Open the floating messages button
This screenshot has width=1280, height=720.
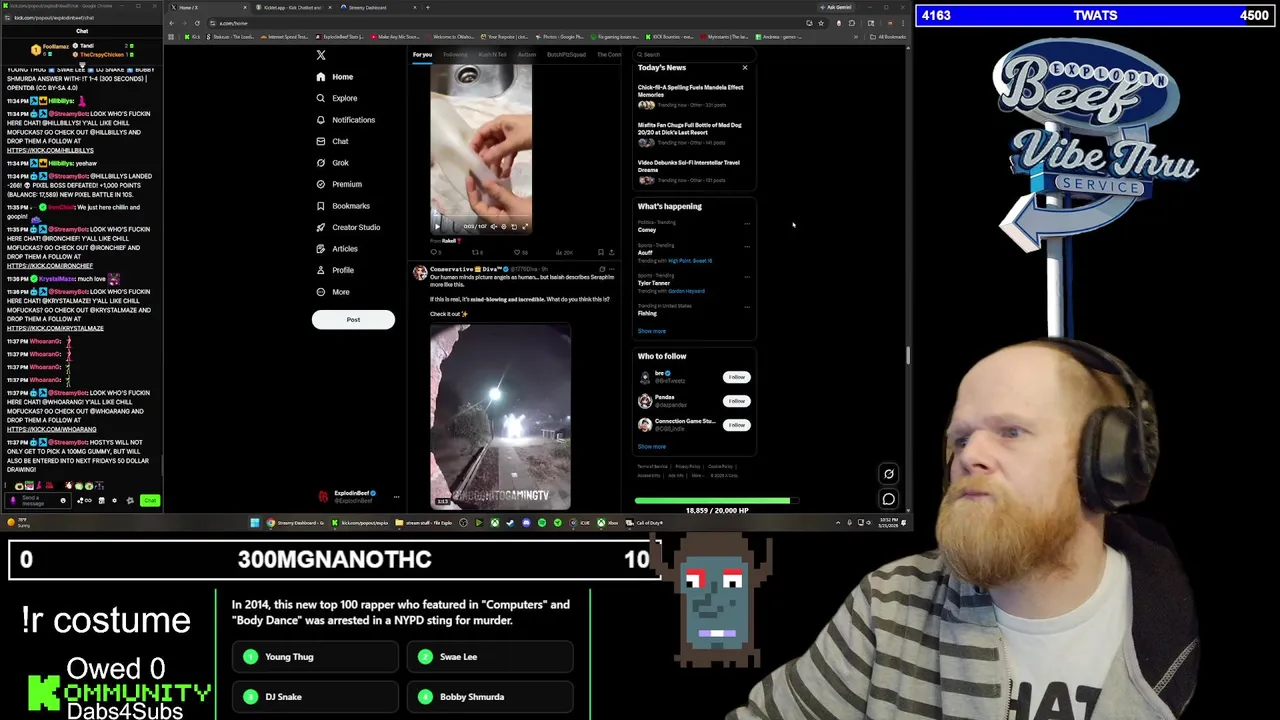pyautogui.click(x=888, y=499)
